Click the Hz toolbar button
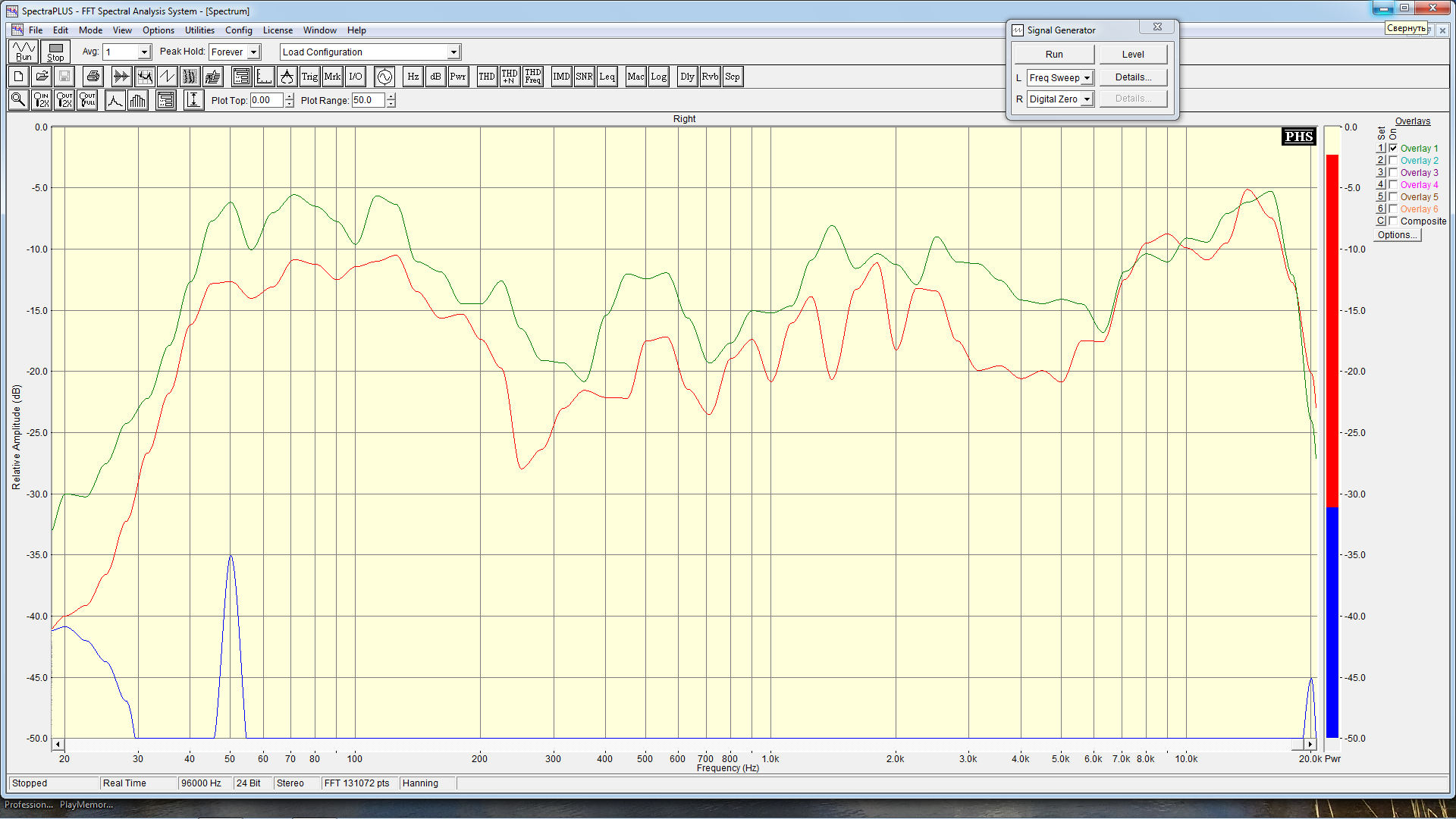 click(413, 77)
